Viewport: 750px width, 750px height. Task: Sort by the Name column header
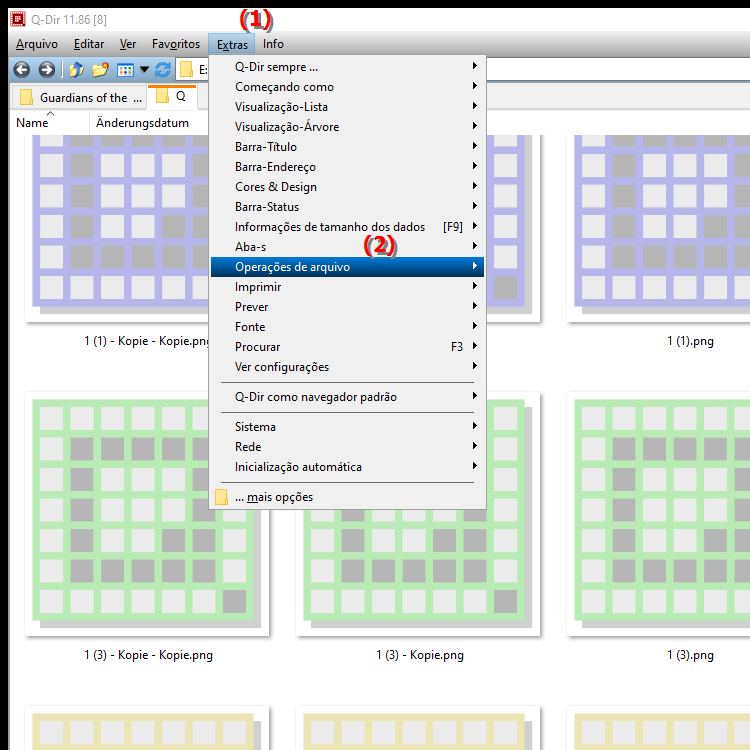click(x=50, y=123)
